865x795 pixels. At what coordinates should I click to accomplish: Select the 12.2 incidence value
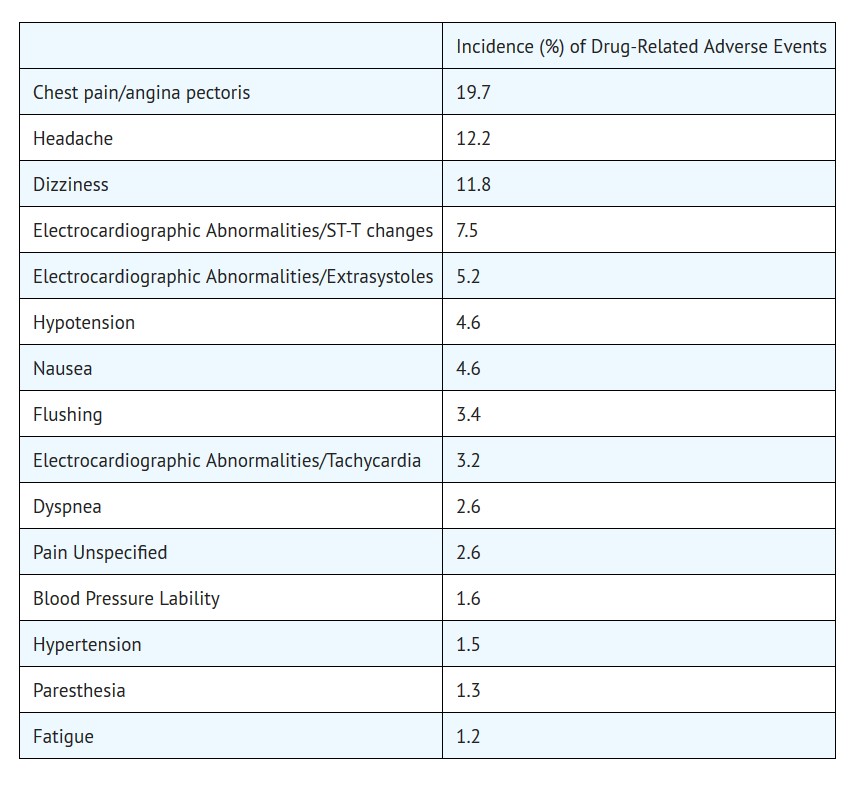click(473, 139)
